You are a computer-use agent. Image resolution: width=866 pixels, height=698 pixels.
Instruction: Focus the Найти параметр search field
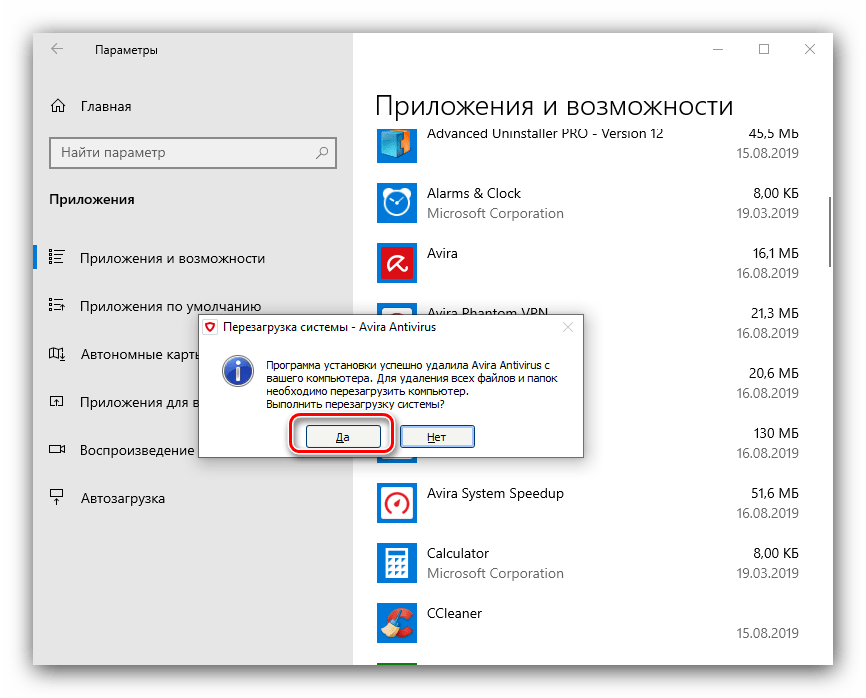[x=180, y=153]
